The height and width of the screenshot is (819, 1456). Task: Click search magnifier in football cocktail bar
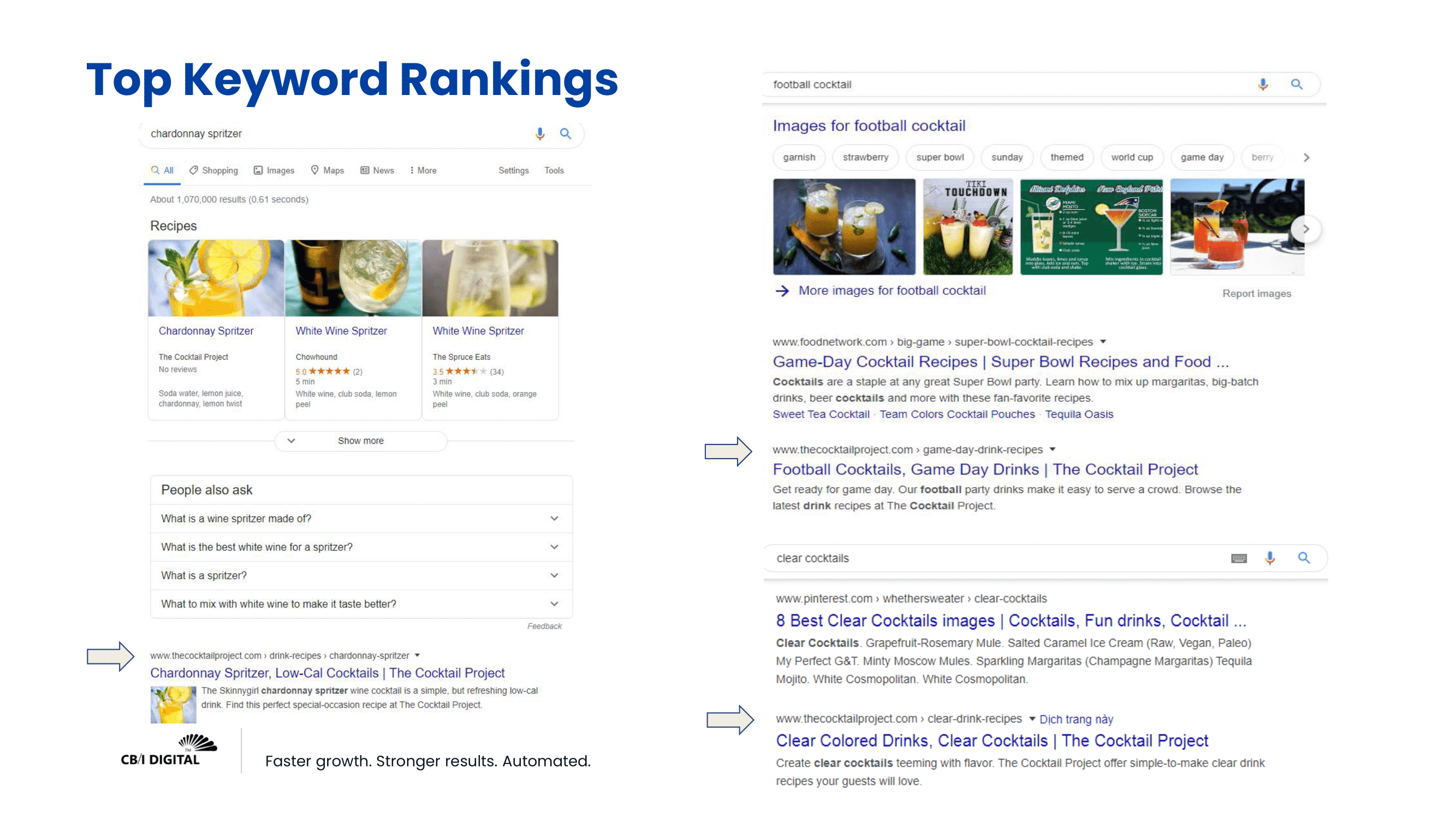tap(1297, 84)
